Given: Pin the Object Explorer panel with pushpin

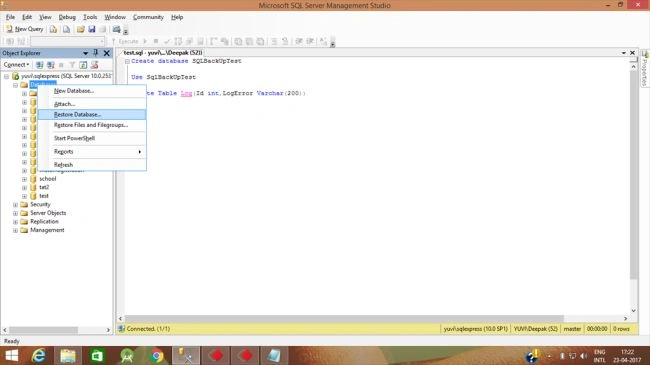Looking at the screenshot, I should 96,53.
